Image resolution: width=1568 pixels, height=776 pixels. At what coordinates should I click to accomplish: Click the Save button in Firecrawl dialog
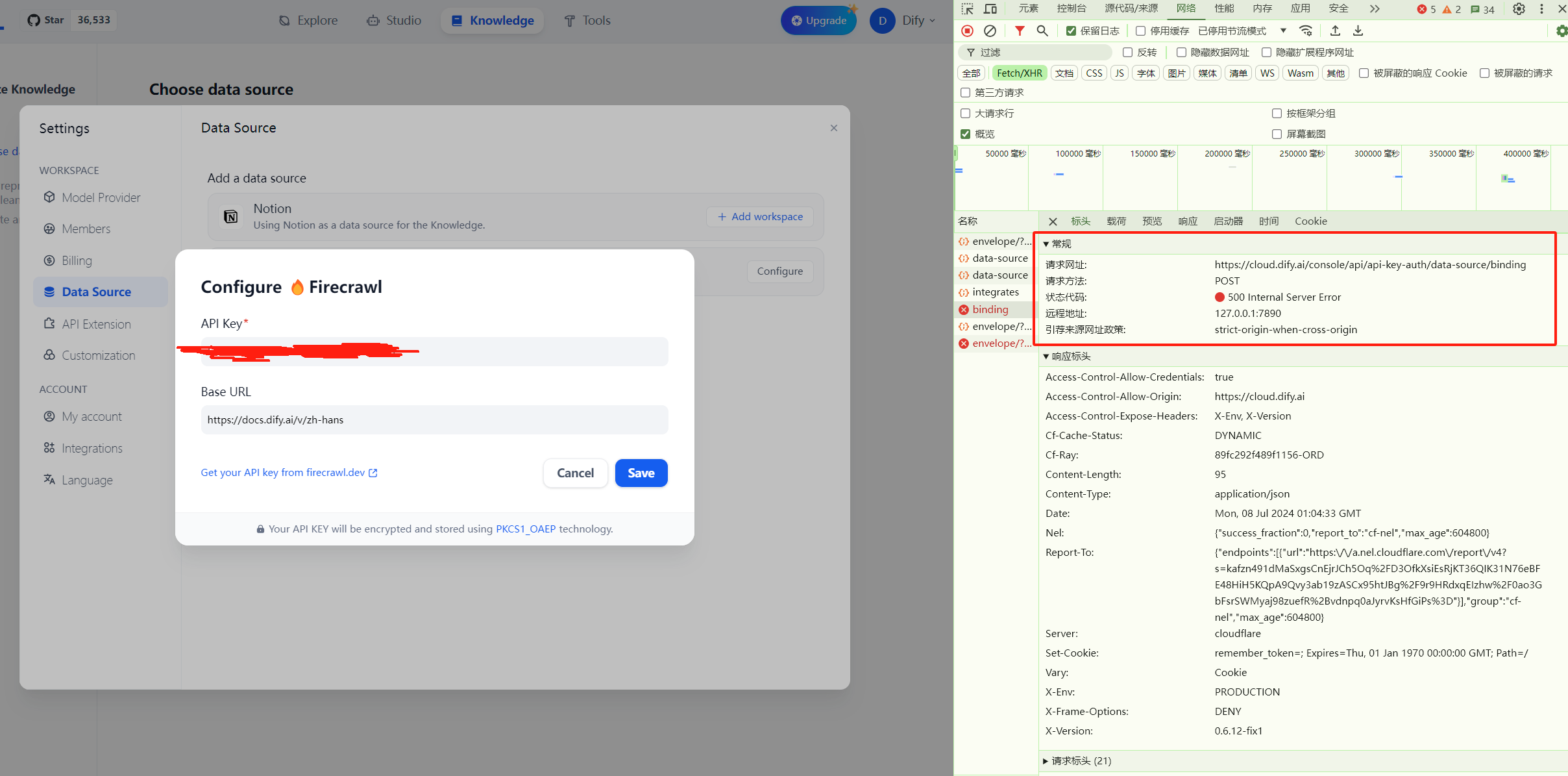tap(641, 473)
